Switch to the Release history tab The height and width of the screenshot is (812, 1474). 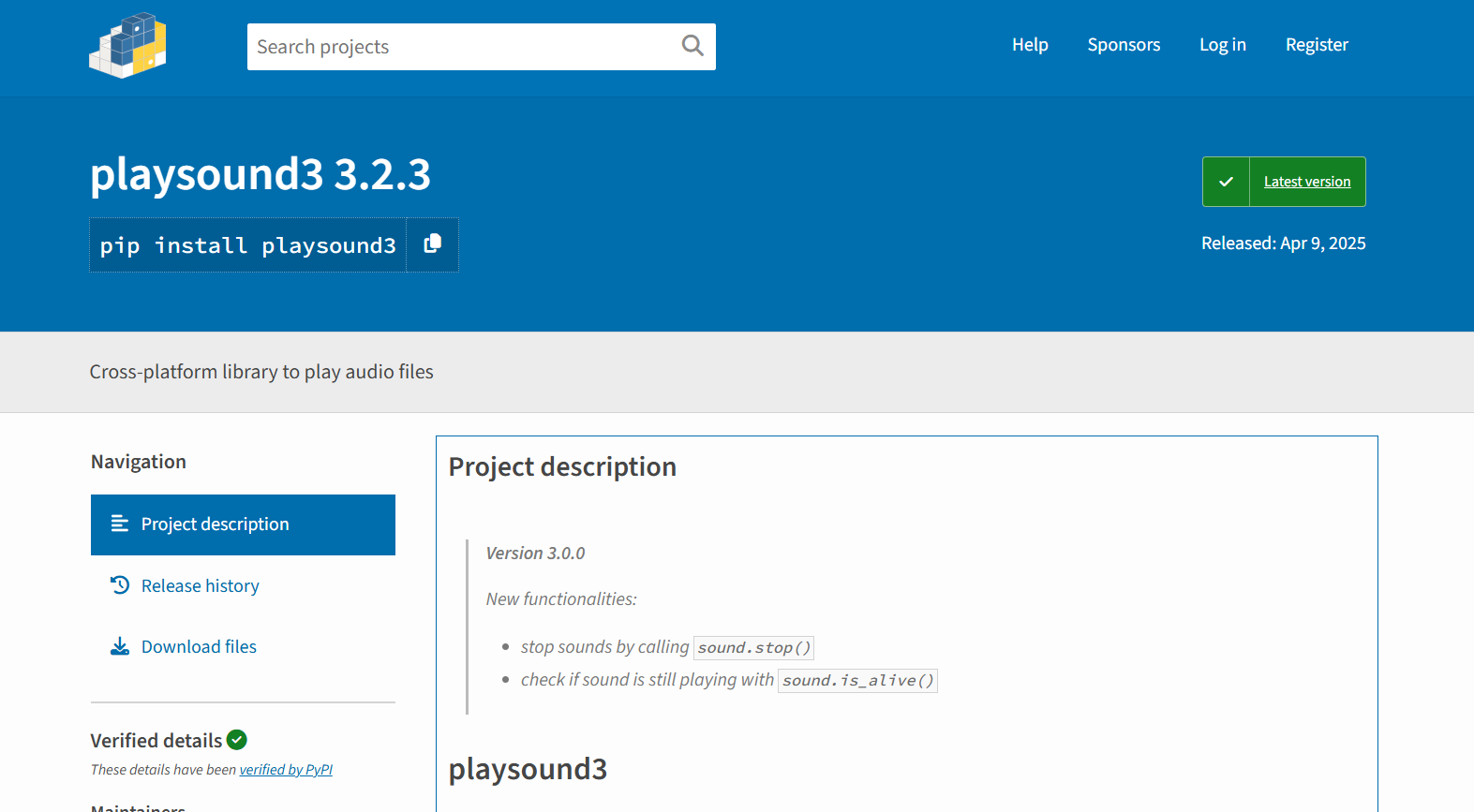200,586
